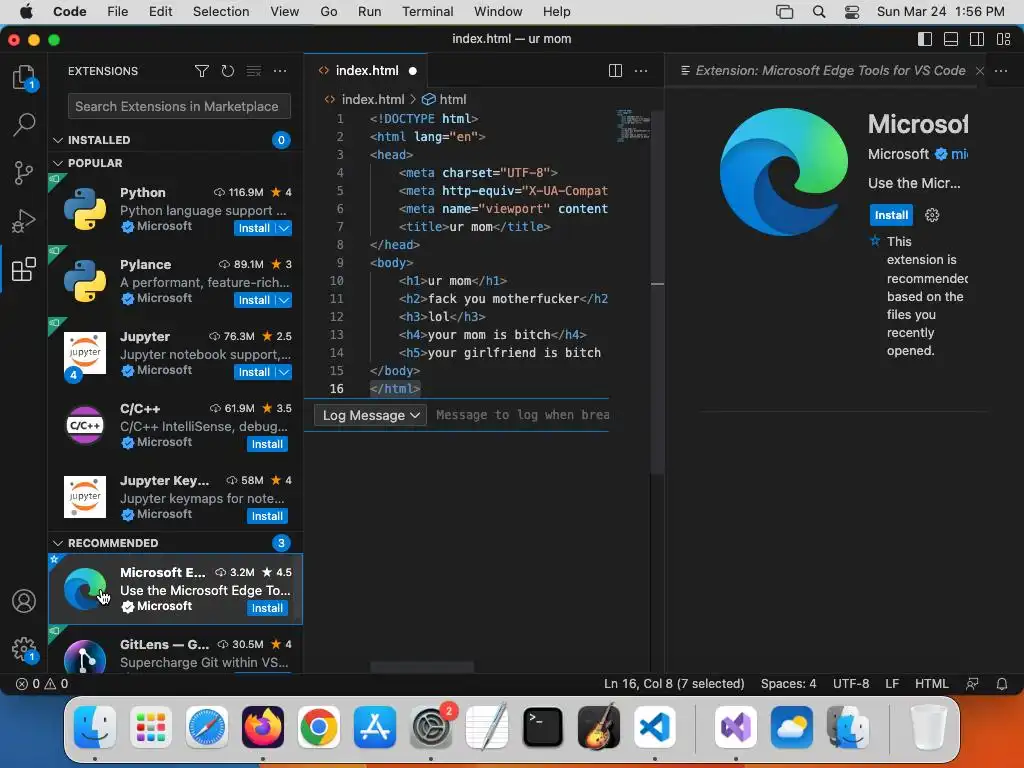The image size is (1024, 768).
Task: Click the code minimap preview
Action: click(632, 125)
